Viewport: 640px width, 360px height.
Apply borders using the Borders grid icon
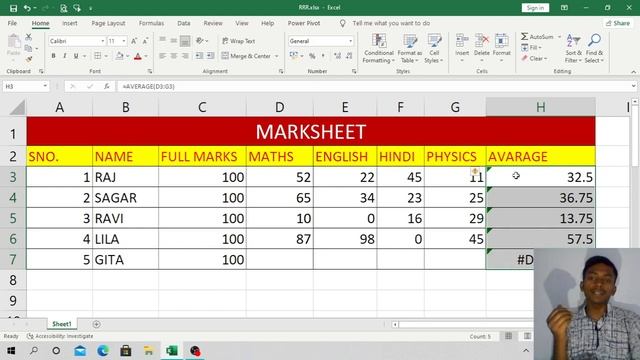pyautogui.click(x=98, y=56)
